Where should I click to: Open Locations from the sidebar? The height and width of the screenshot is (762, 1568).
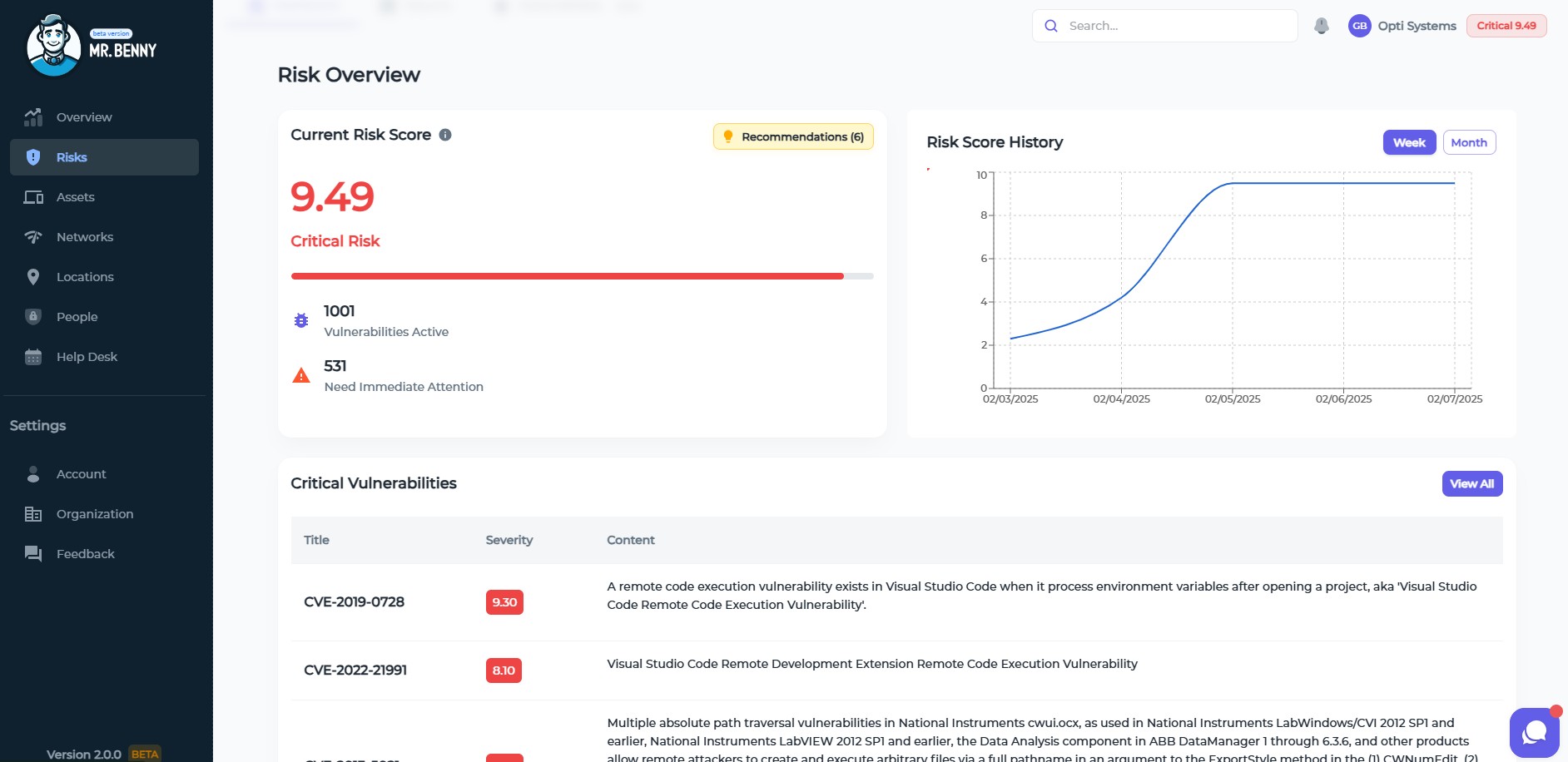84,277
